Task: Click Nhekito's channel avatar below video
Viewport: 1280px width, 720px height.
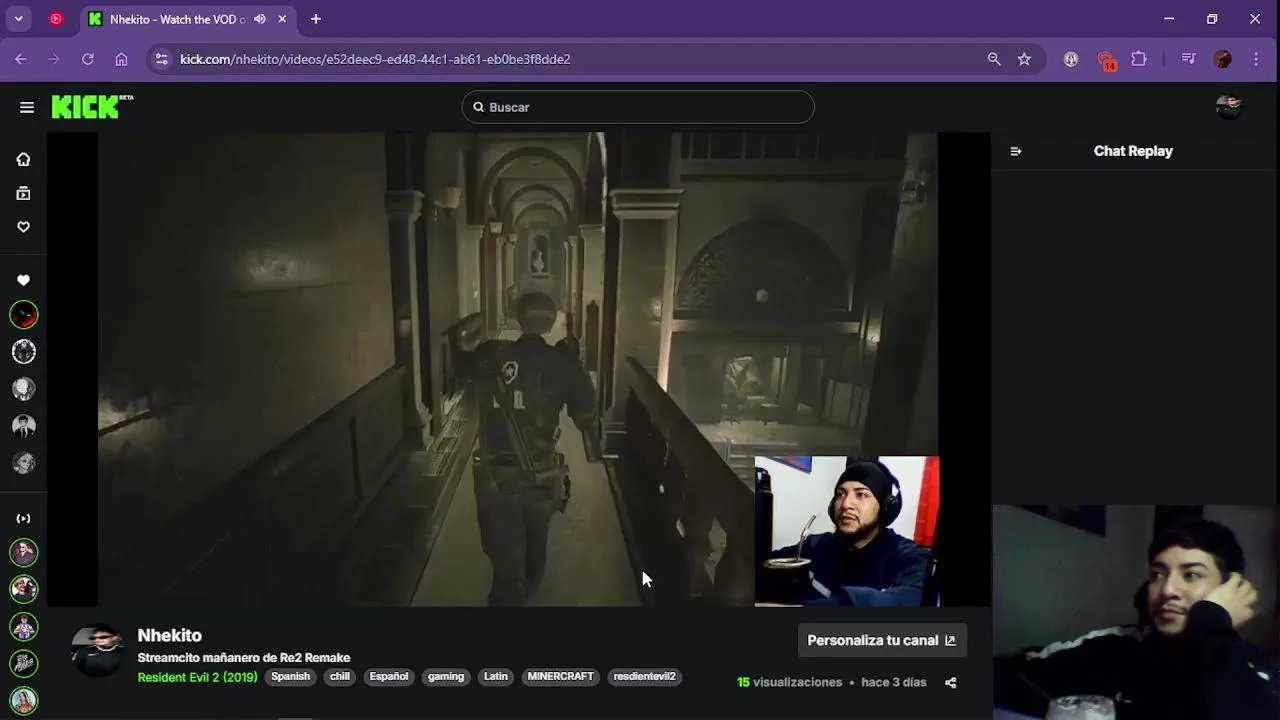Action: click(98, 651)
